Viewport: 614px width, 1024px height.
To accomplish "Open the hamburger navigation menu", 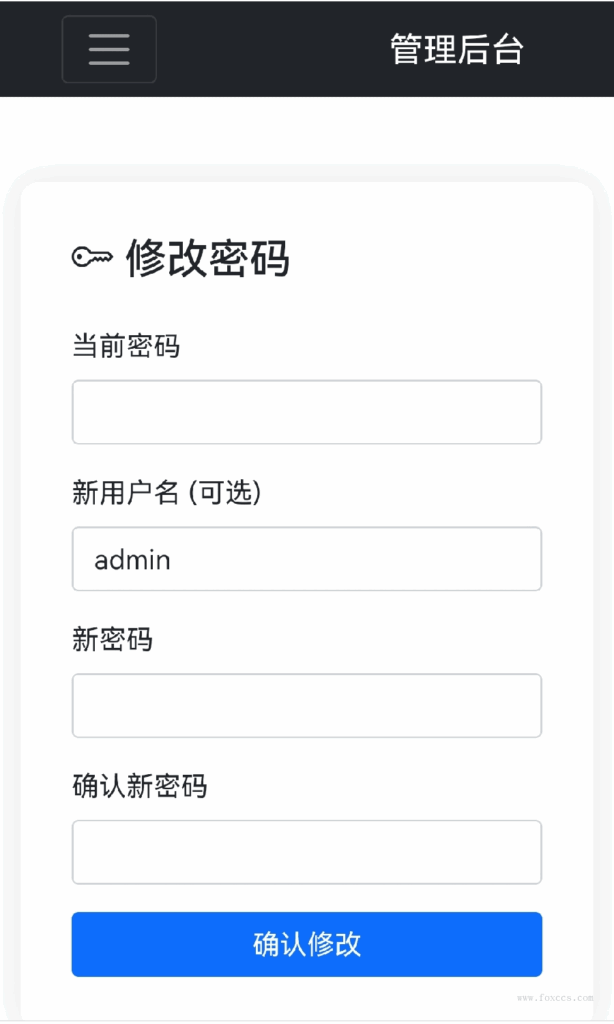I will tap(108, 48).
